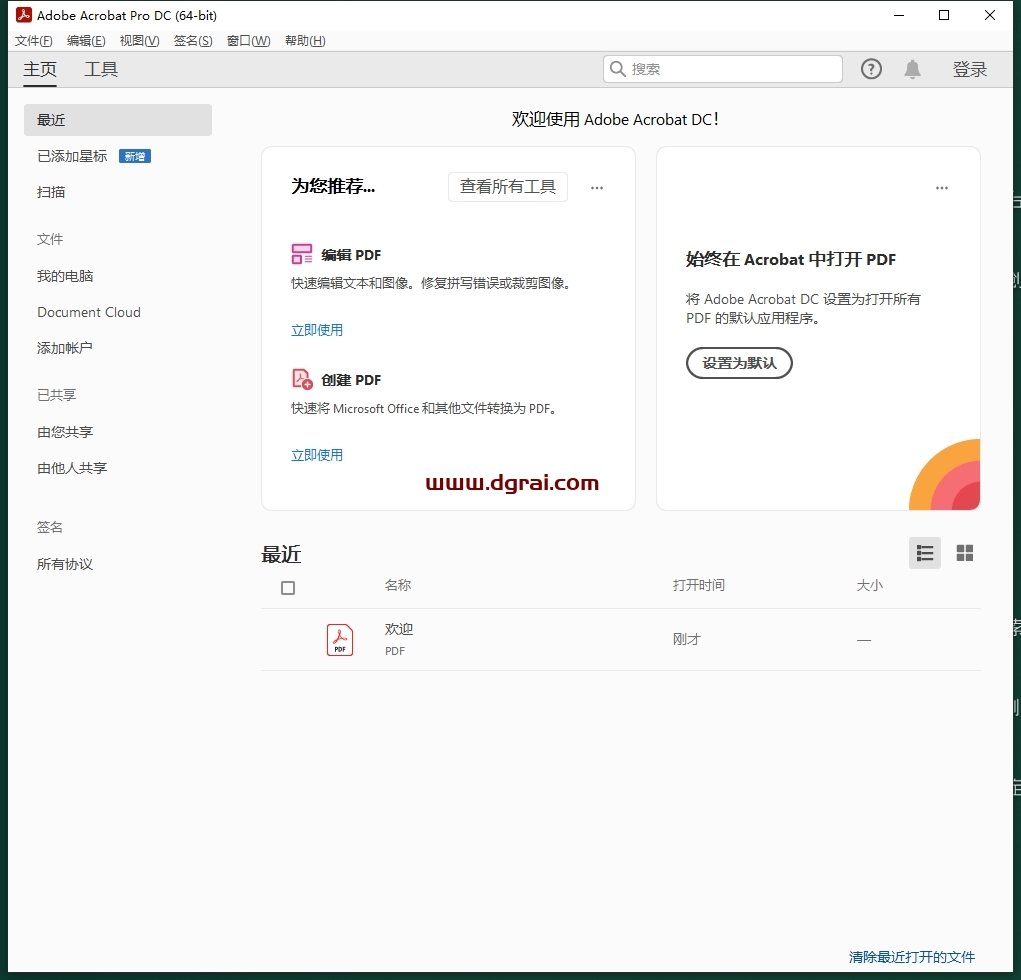This screenshot has height=980, width=1021.
Task: Open the help question mark icon
Action: [x=871, y=69]
